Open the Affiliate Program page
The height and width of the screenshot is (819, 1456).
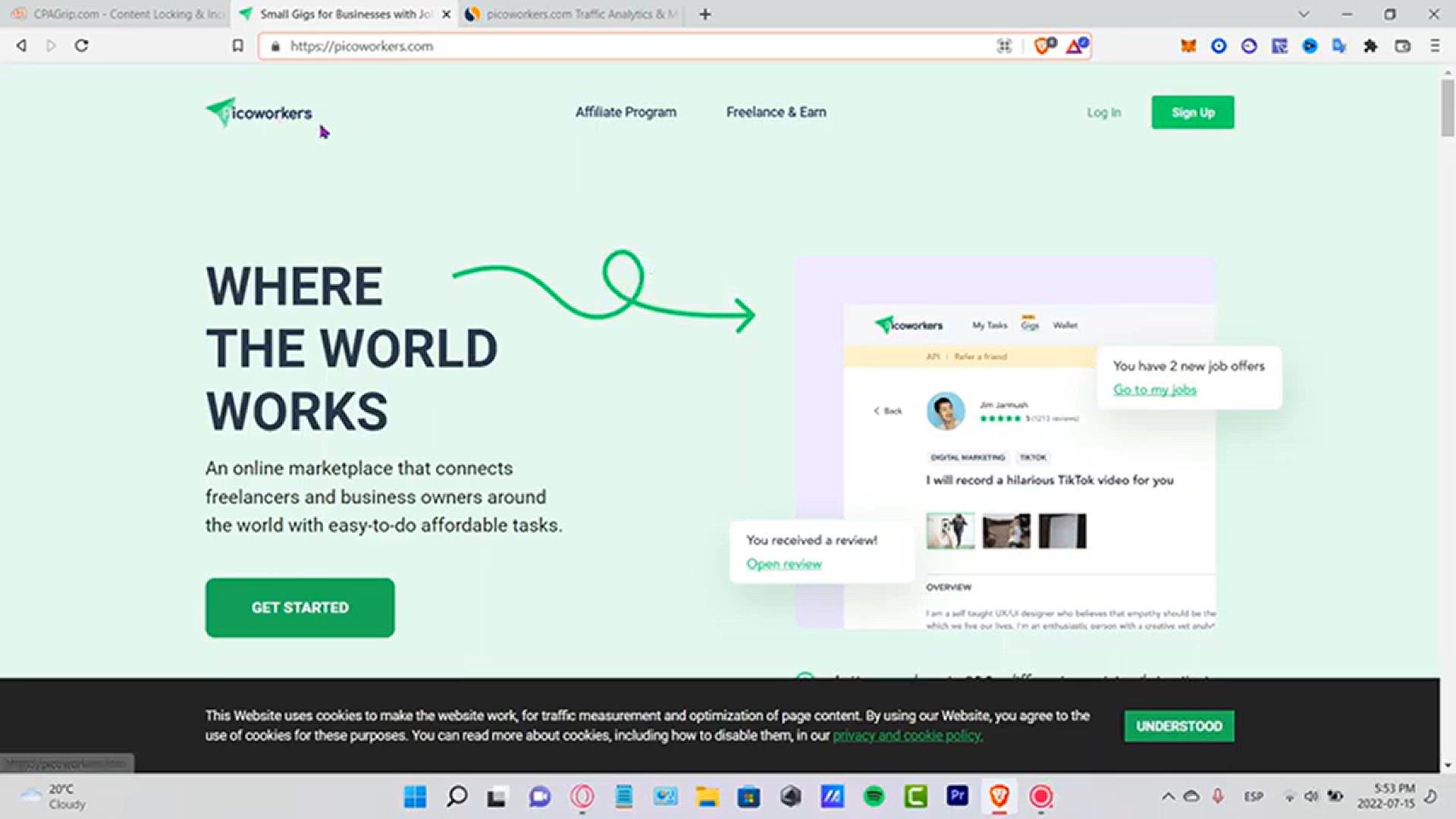[626, 112]
